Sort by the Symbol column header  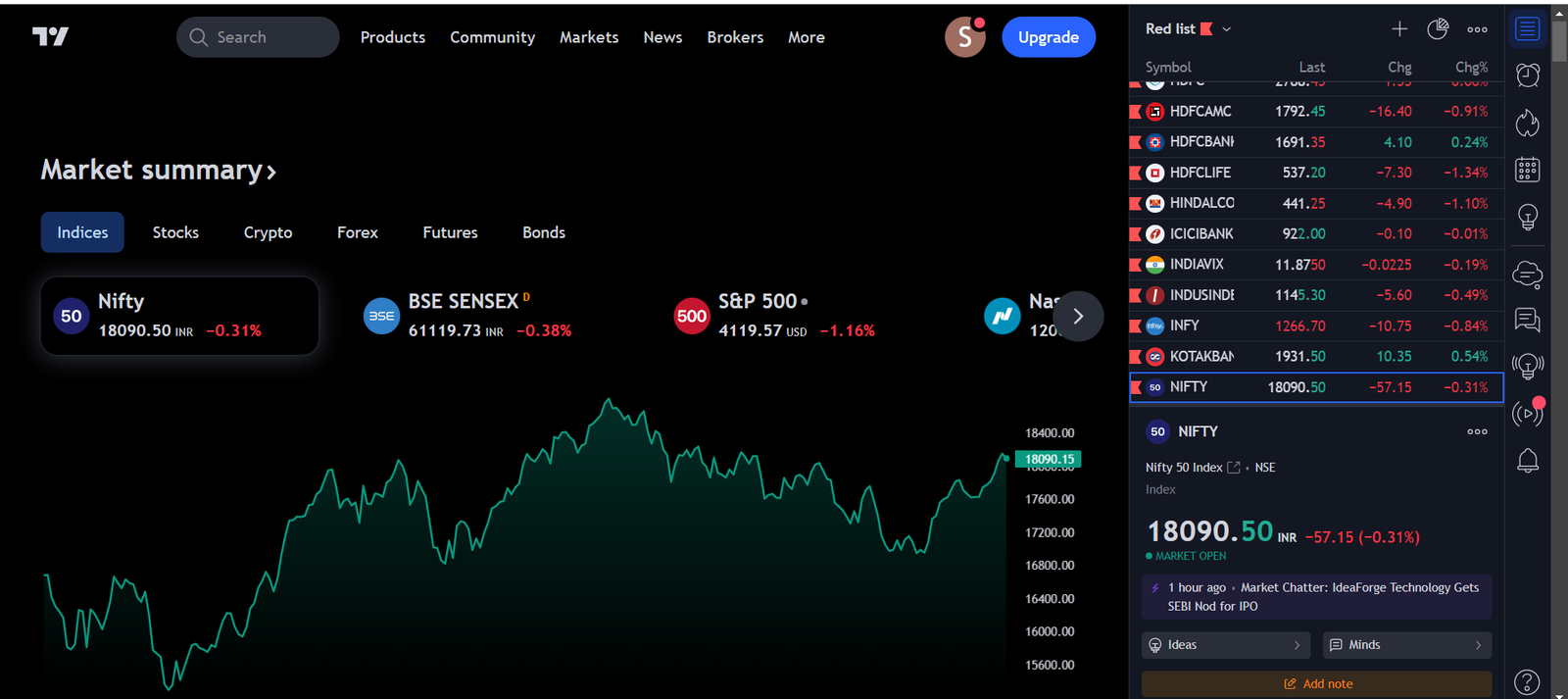pyautogui.click(x=1168, y=67)
